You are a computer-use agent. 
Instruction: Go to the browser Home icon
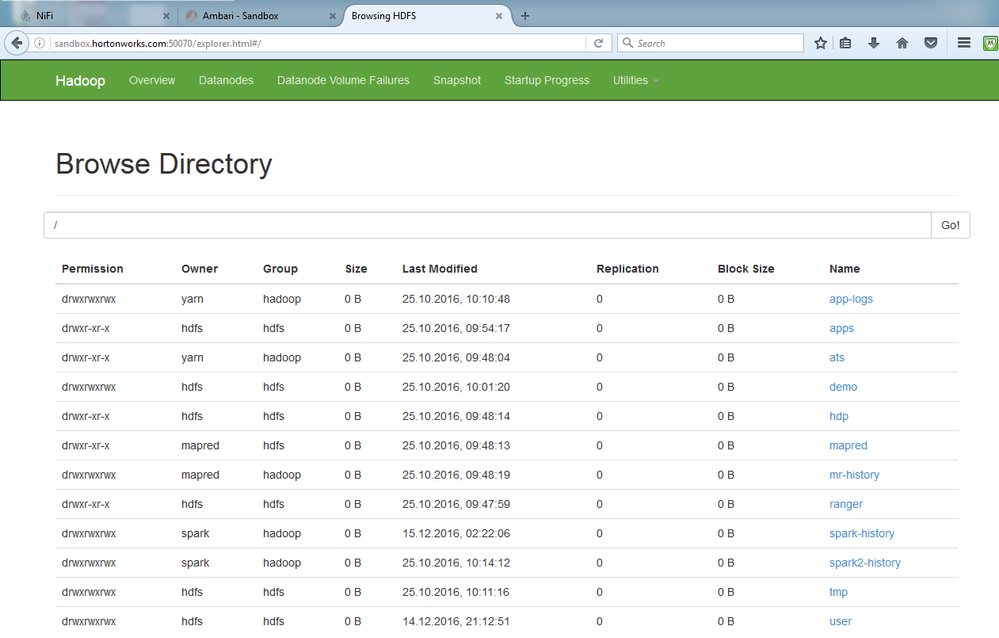coord(902,43)
